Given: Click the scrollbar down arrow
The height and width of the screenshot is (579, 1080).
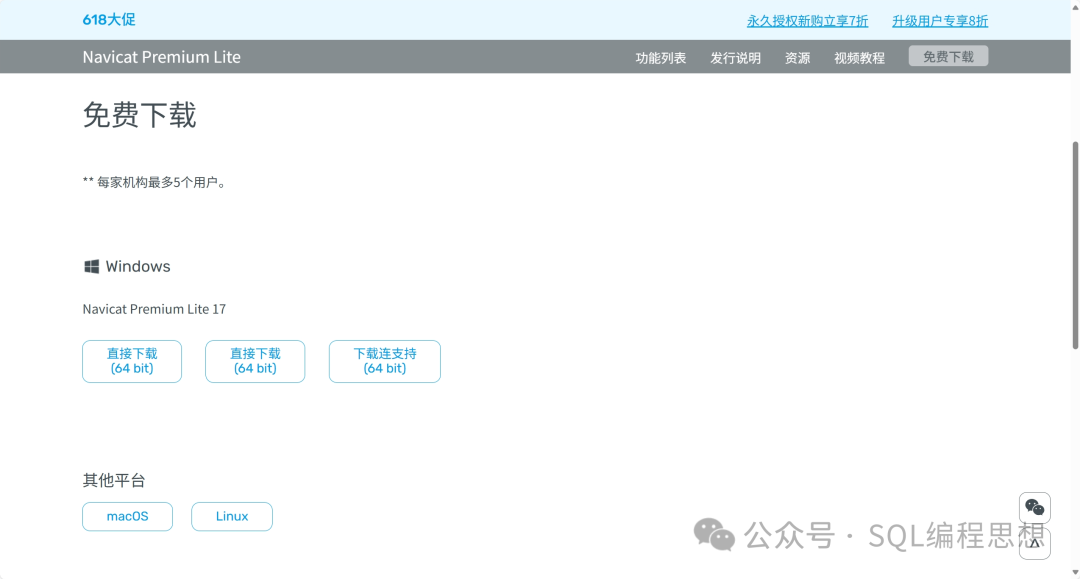Looking at the screenshot, I should click(1075, 573).
